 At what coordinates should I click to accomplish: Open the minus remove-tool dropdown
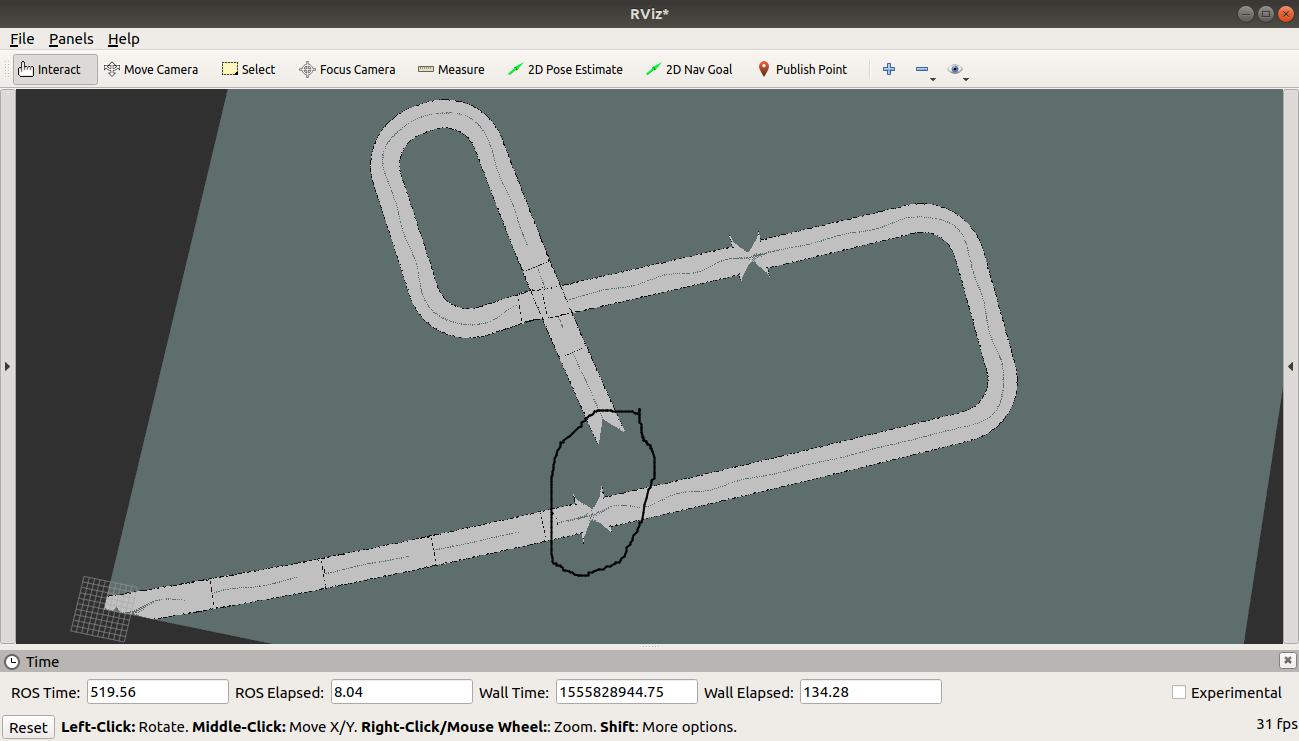tap(925, 70)
